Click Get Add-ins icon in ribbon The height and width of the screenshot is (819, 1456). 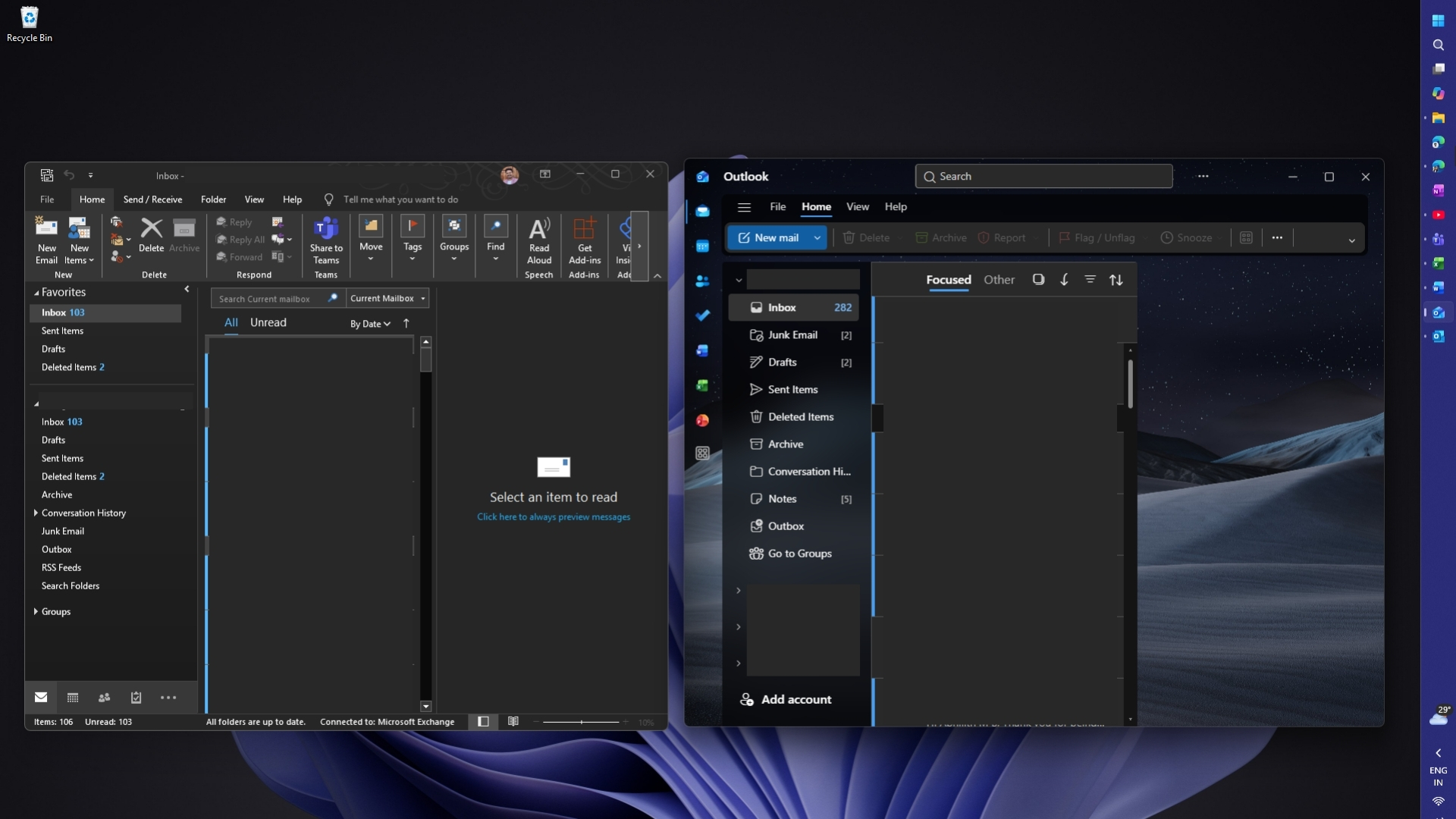pyautogui.click(x=585, y=240)
